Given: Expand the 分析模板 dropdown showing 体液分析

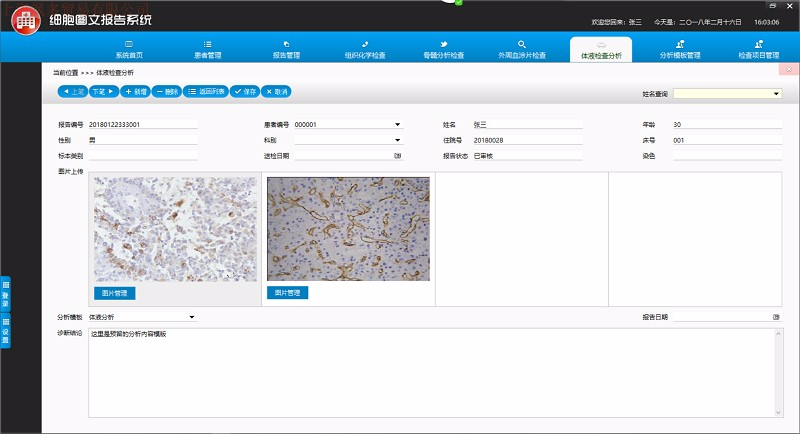Looking at the screenshot, I should (192, 317).
